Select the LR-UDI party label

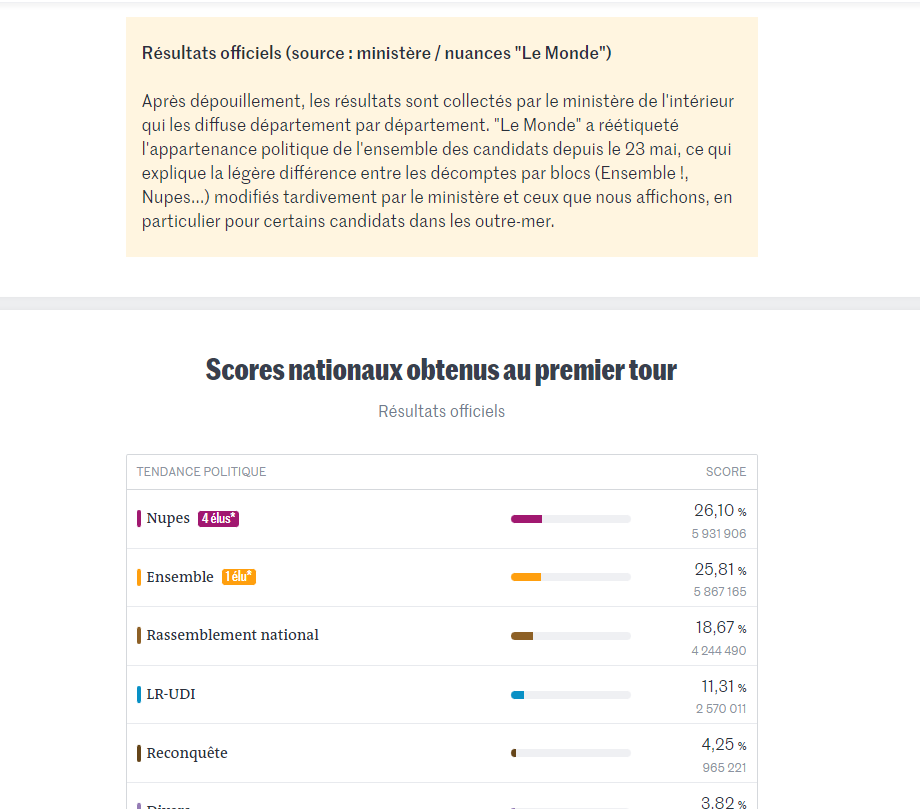click(170, 693)
